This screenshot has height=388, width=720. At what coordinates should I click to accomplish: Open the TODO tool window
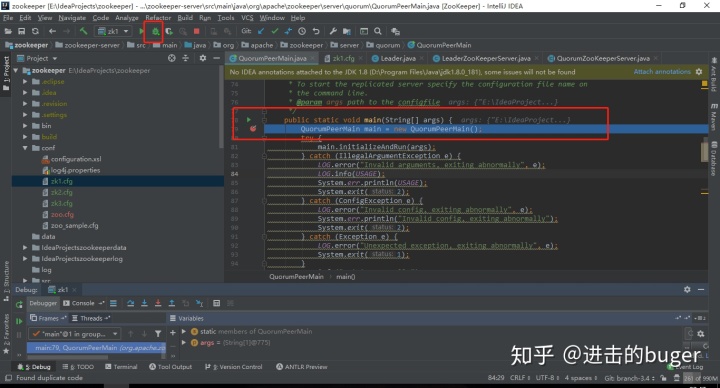point(78,367)
